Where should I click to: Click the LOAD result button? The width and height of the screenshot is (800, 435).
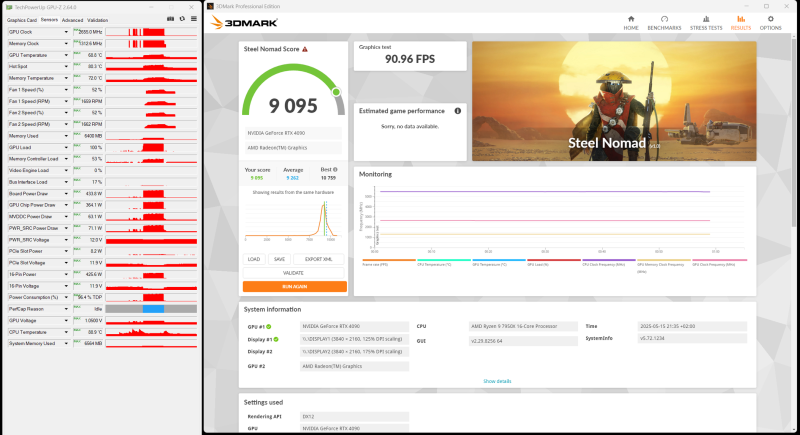coord(254,259)
